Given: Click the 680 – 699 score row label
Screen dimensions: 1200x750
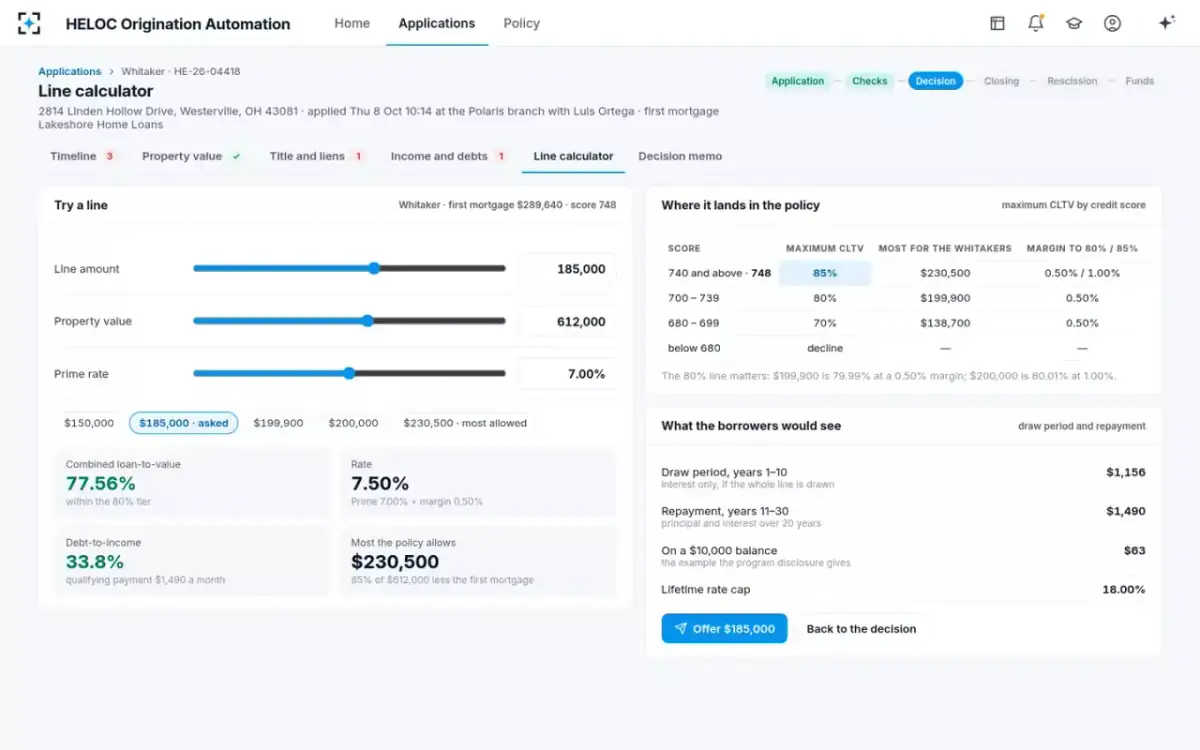Looking at the screenshot, I should point(693,323).
